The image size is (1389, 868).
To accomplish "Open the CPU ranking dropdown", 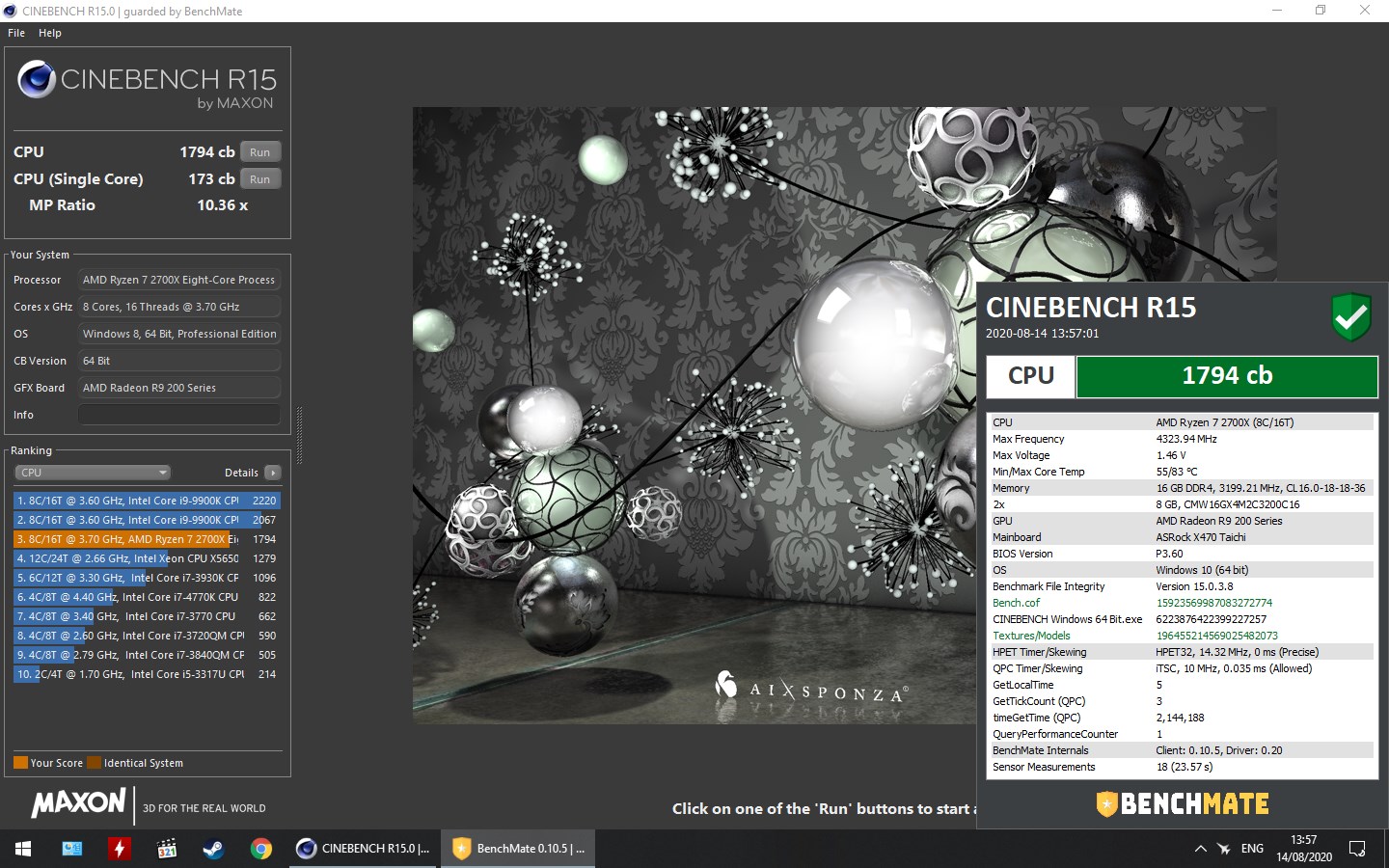I will [93, 473].
